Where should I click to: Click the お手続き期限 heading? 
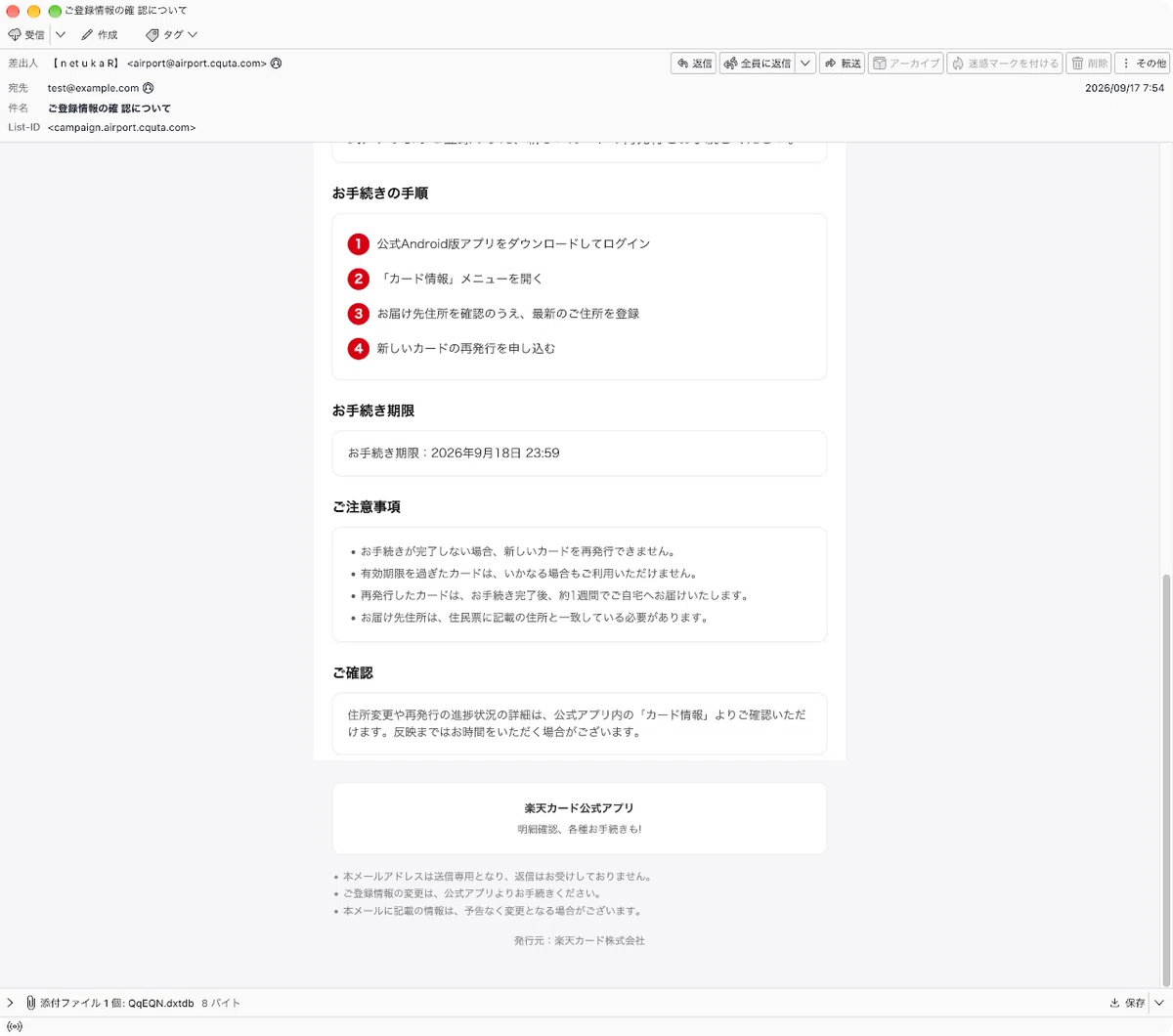(x=373, y=411)
